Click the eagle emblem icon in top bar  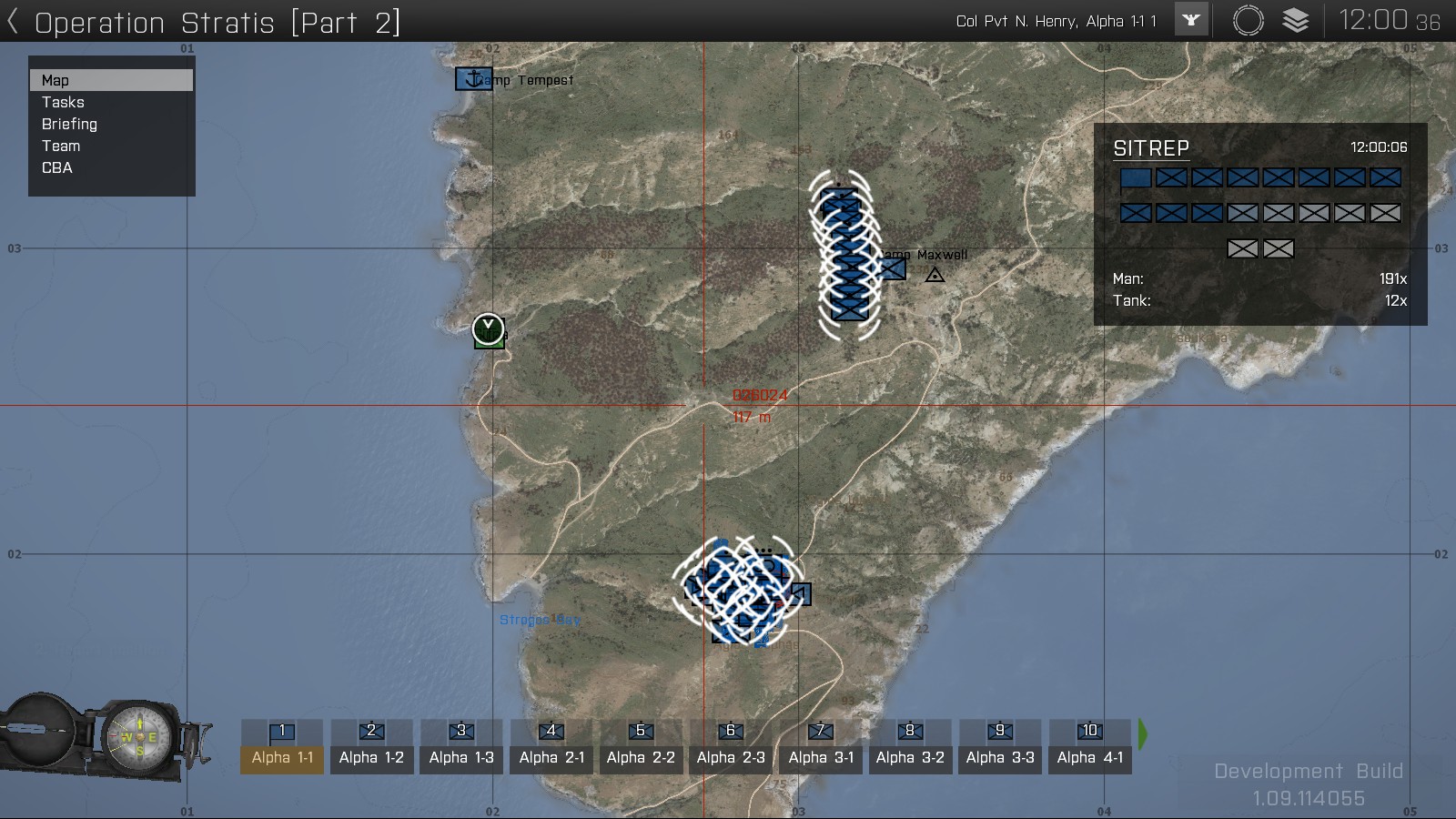coord(1191,20)
